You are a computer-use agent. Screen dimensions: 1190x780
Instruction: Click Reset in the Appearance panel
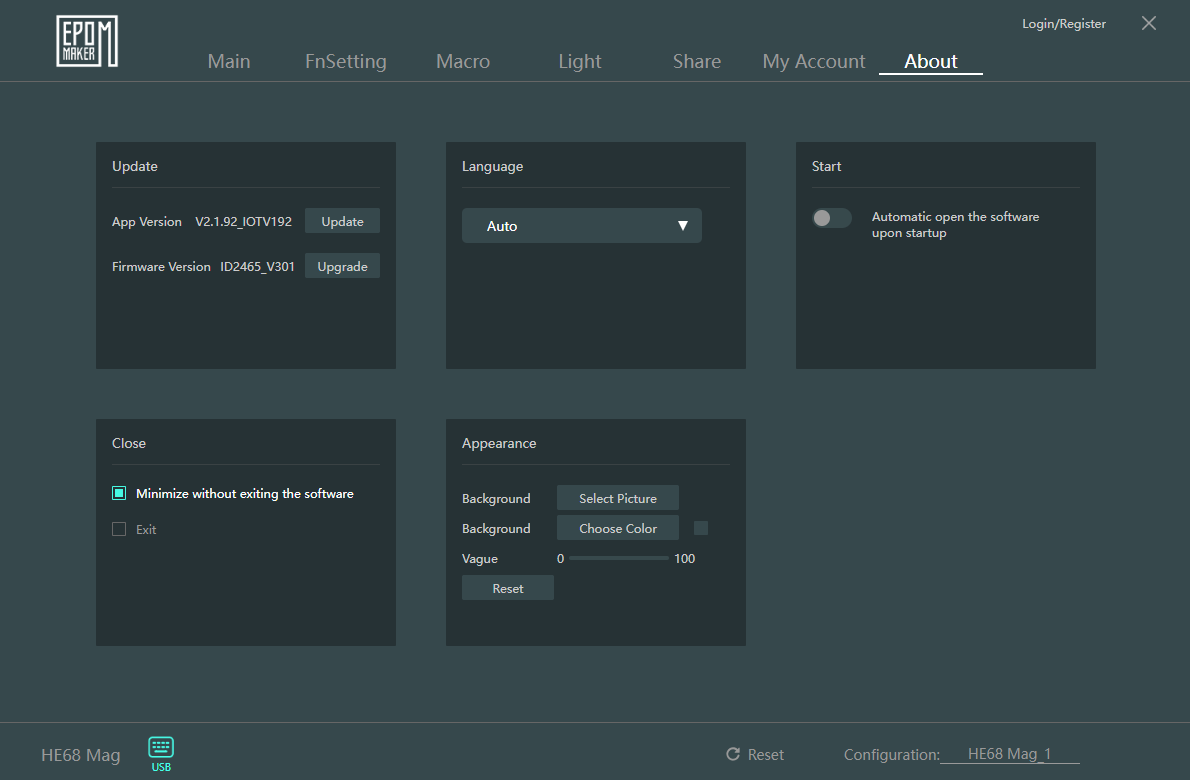(x=508, y=588)
